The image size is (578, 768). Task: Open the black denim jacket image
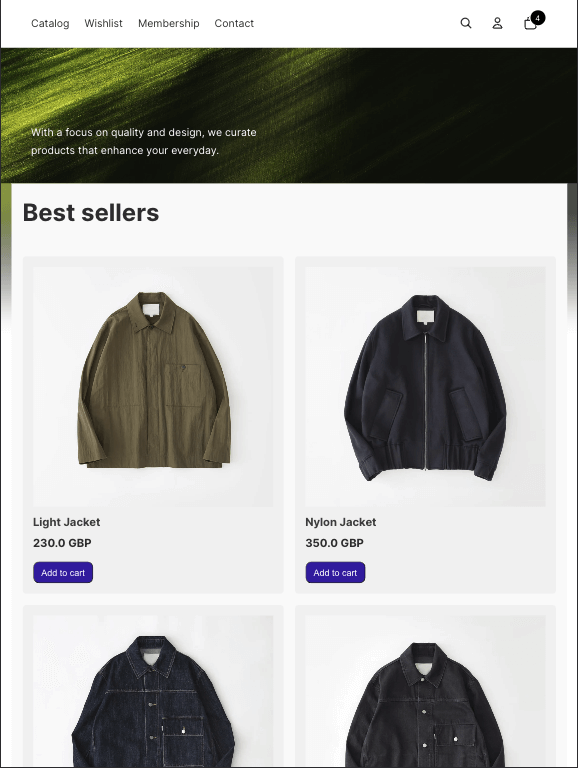(425, 691)
